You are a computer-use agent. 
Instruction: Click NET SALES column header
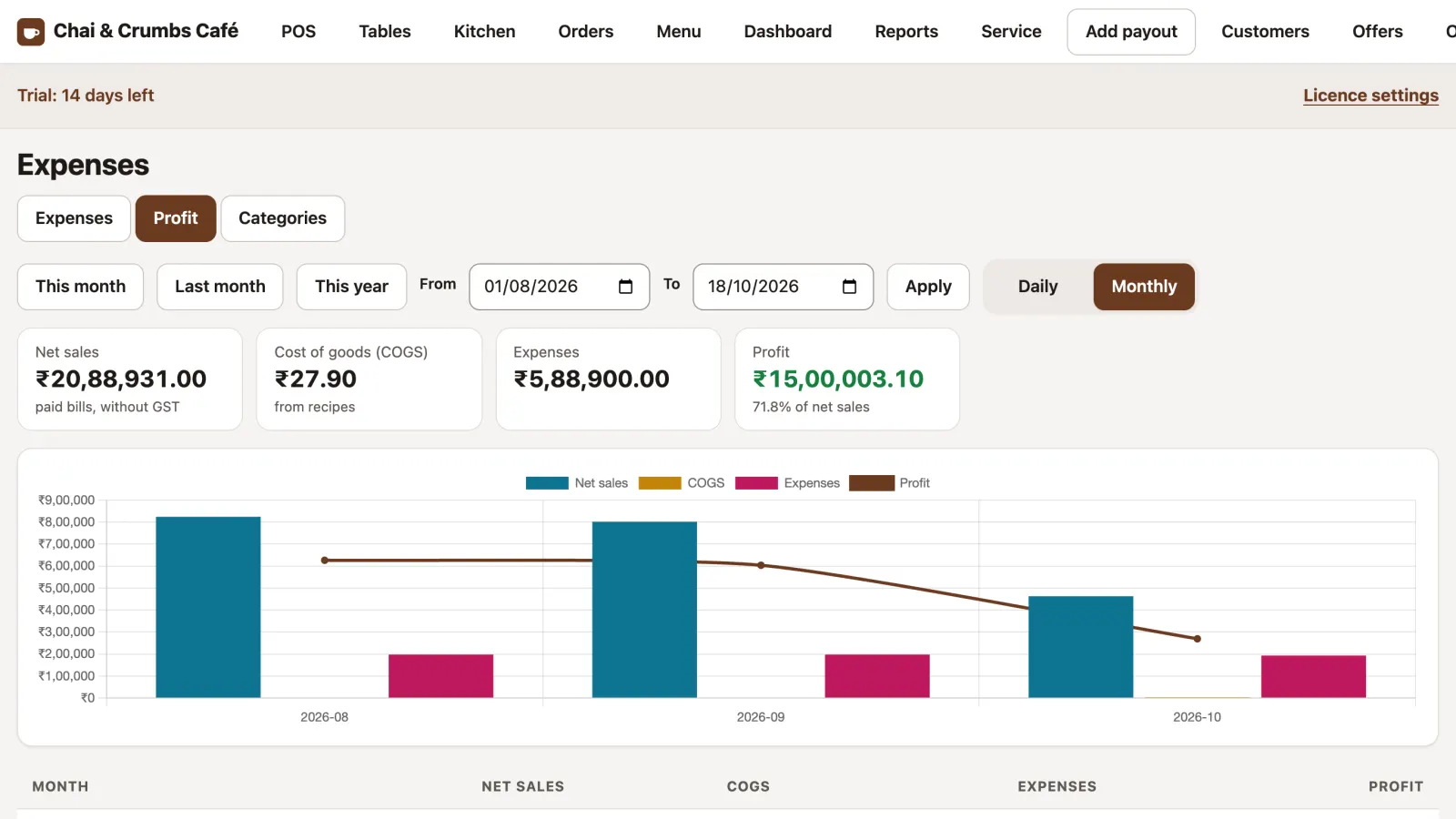(523, 786)
